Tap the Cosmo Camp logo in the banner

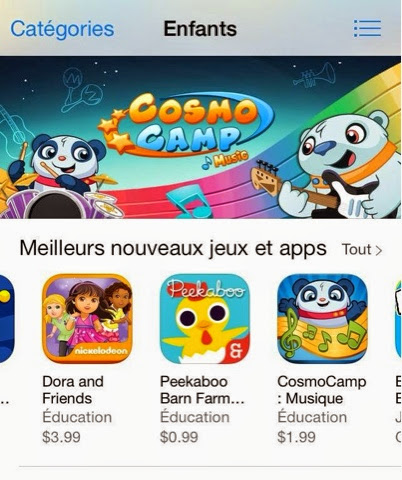coord(187,128)
